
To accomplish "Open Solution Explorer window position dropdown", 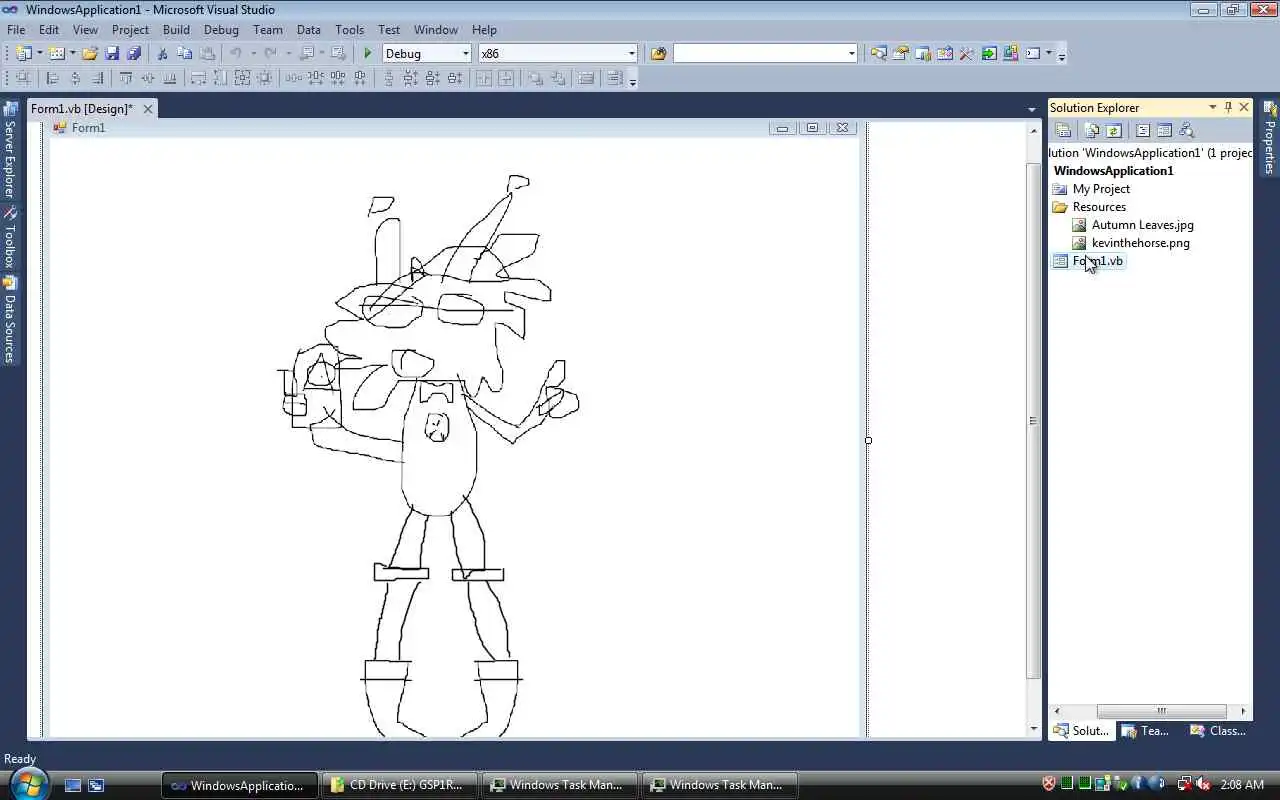I will click(1213, 107).
